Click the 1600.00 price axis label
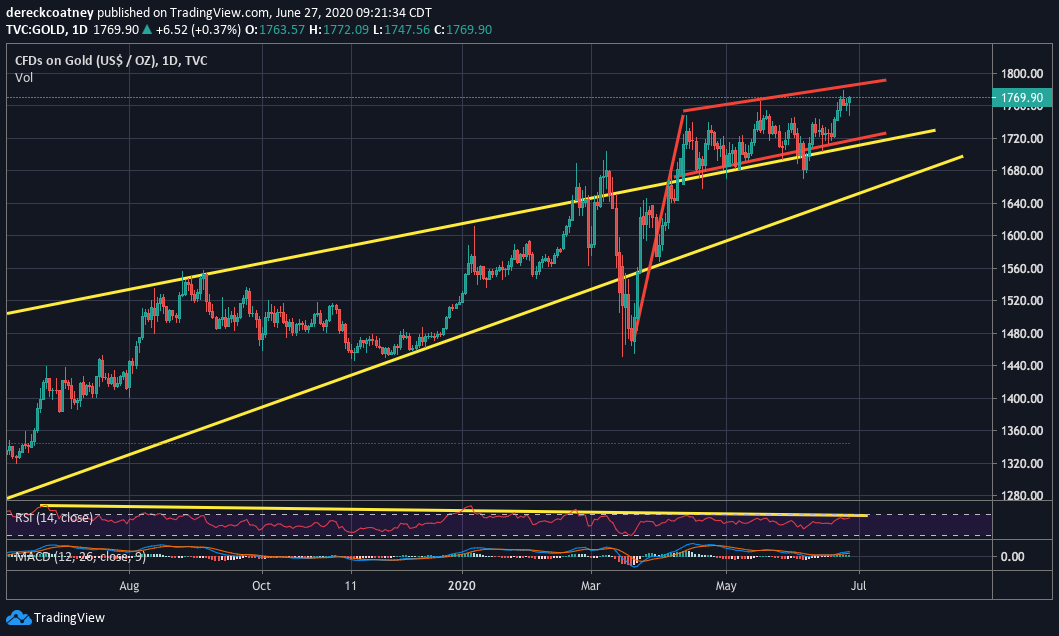1059x636 pixels. [x=1022, y=236]
